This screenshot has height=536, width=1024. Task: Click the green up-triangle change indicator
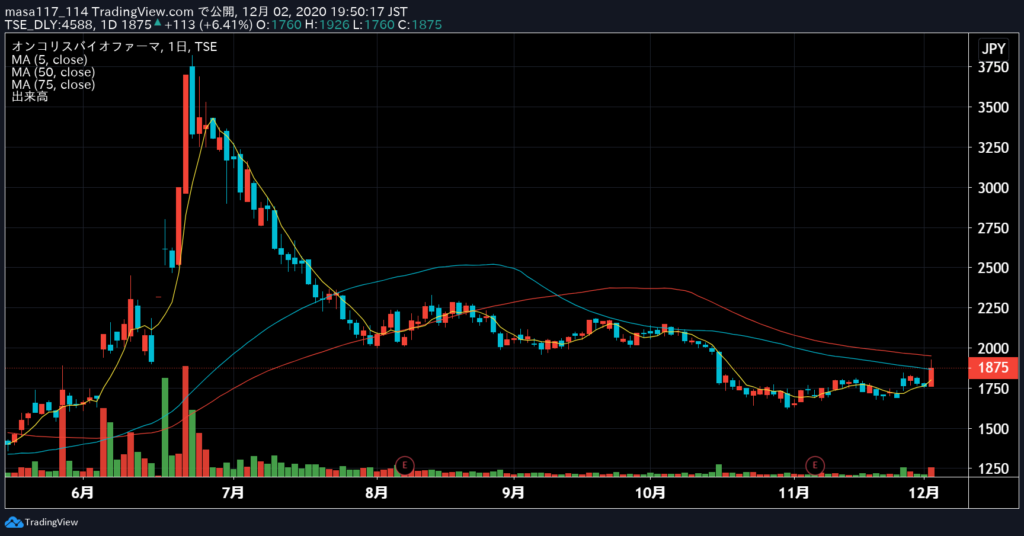pos(157,23)
